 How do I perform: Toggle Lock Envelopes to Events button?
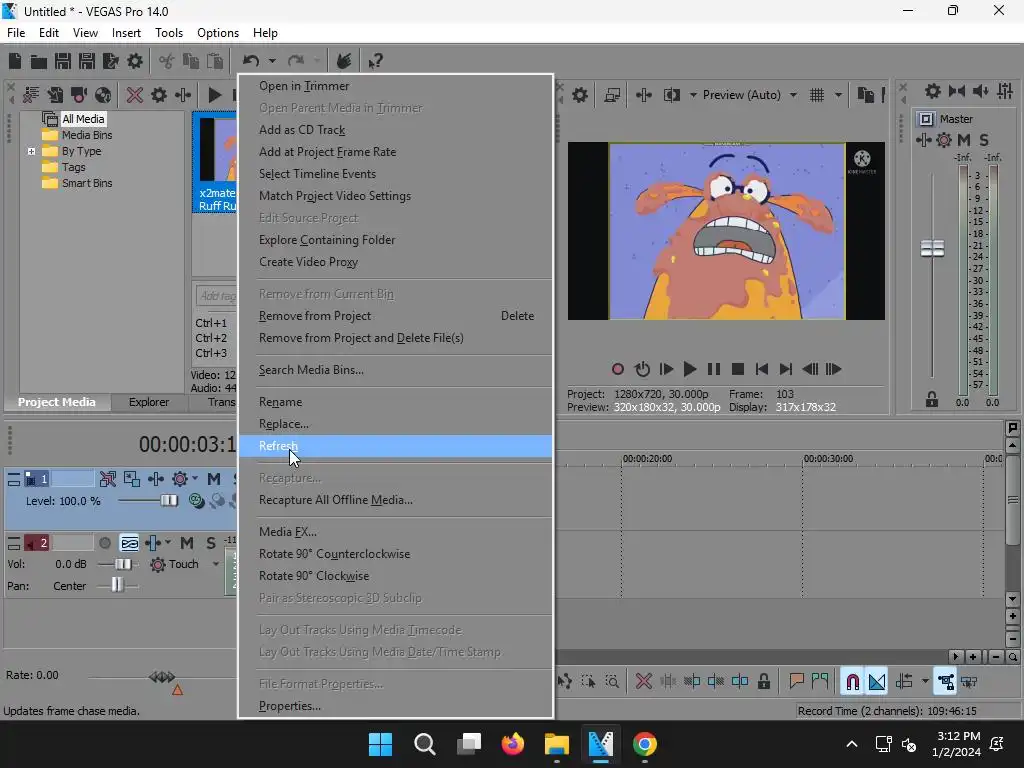coord(945,682)
